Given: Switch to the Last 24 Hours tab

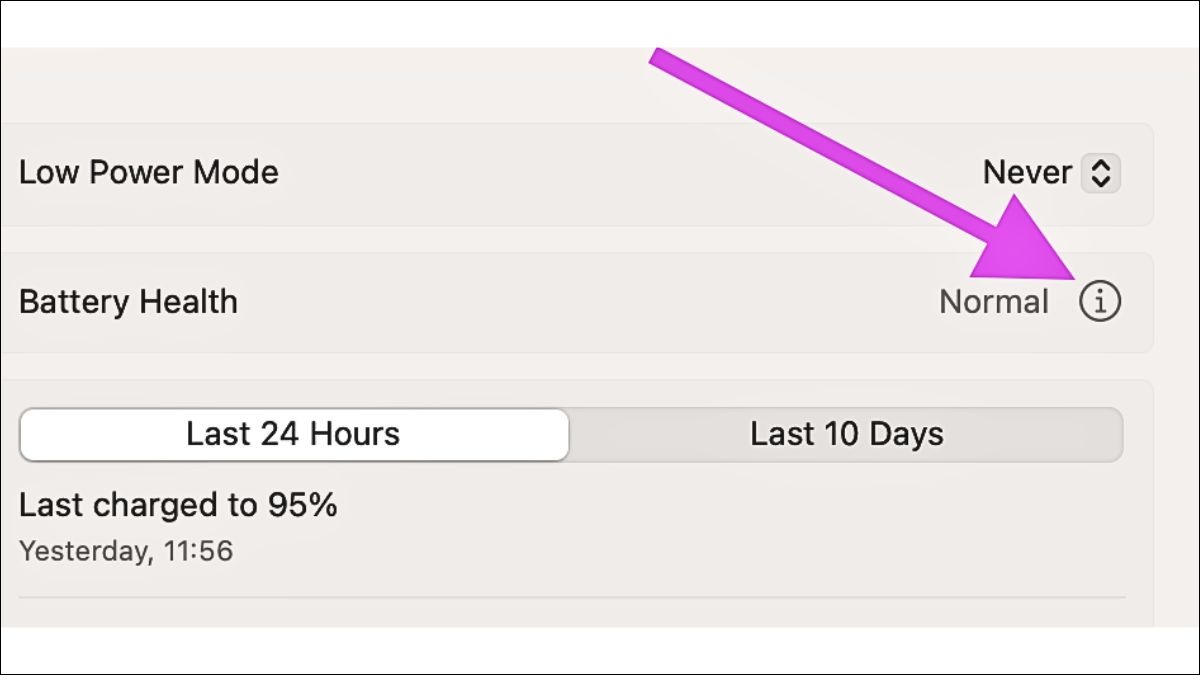Looking at the screenshot, I should 294,435.
